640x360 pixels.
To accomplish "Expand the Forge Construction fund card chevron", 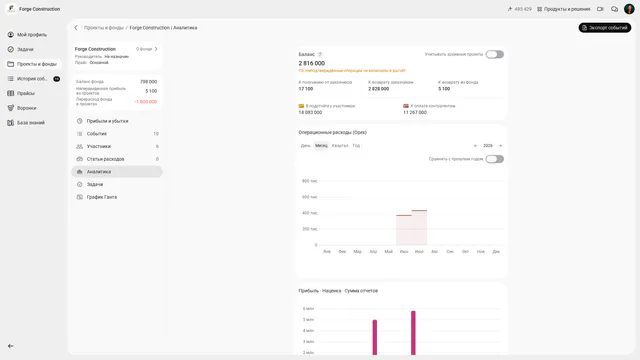I will point(156,49).
